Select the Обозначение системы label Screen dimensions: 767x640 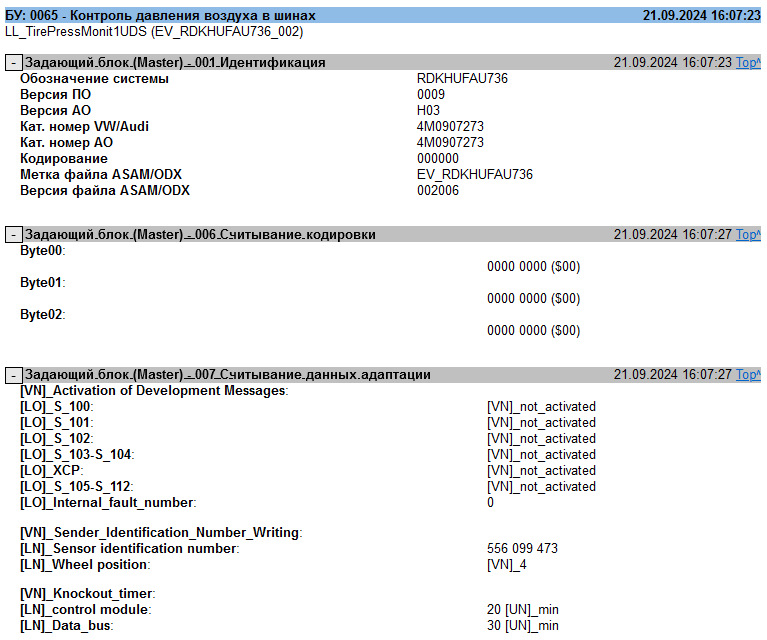(94, 78)
